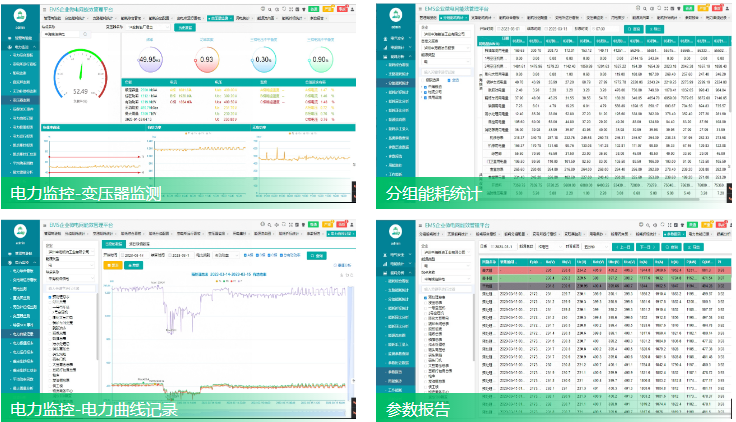Open the dropdown above the tree in power curve panel
Image resolution: width=736 pixels, height=422 pixels.
pos(70,280)
